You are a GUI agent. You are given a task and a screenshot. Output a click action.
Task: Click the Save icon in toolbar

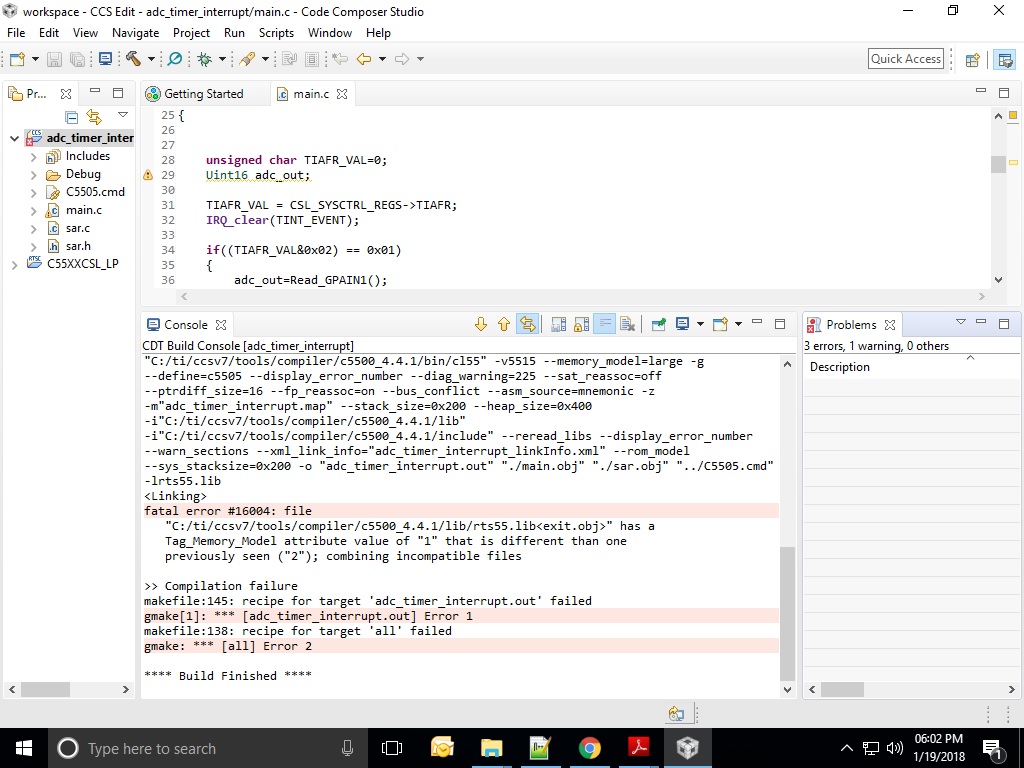(54, 59)
